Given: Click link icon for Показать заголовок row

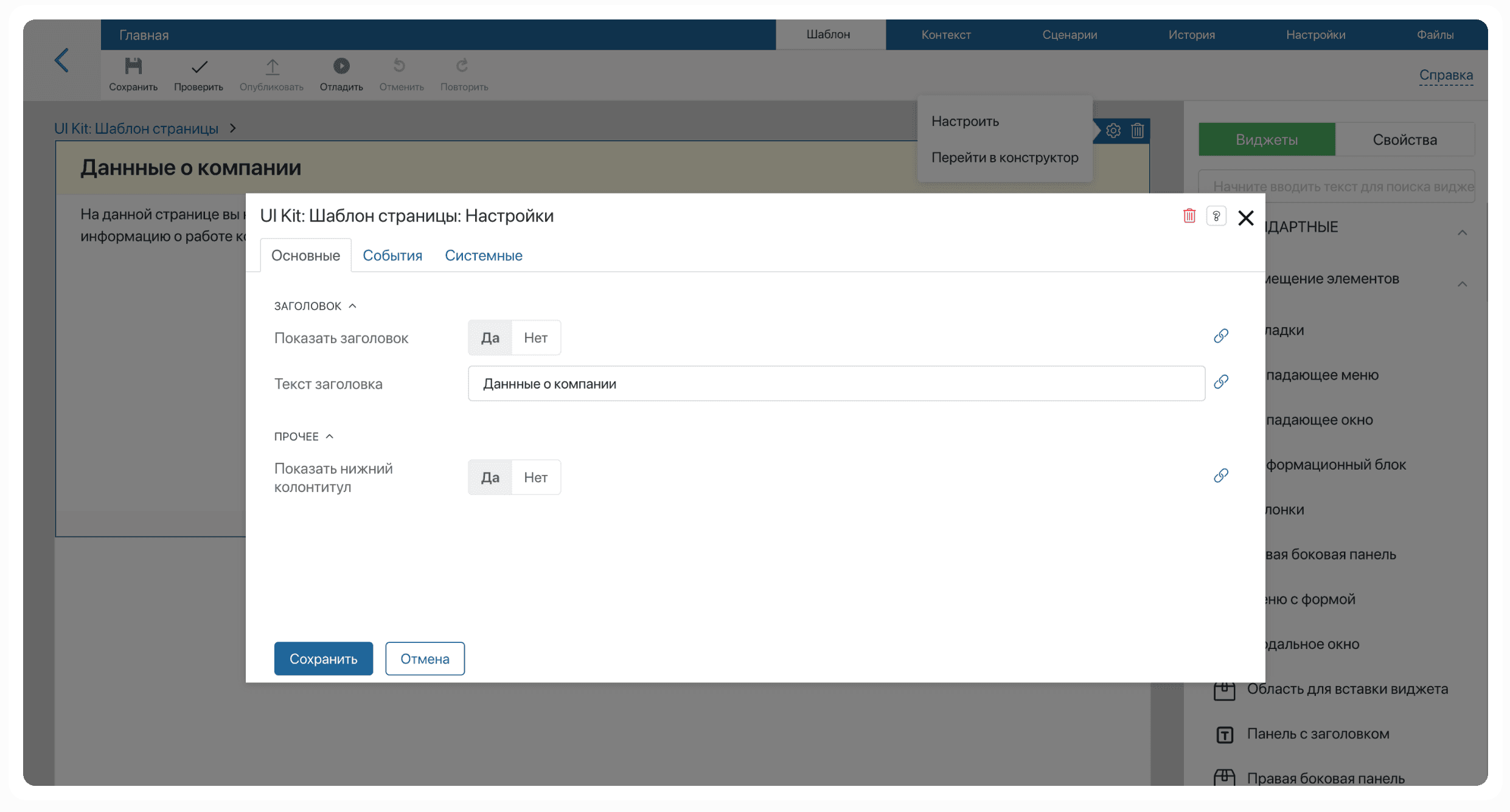Looking at the screenshot, I should click(x=1220, y=336).
